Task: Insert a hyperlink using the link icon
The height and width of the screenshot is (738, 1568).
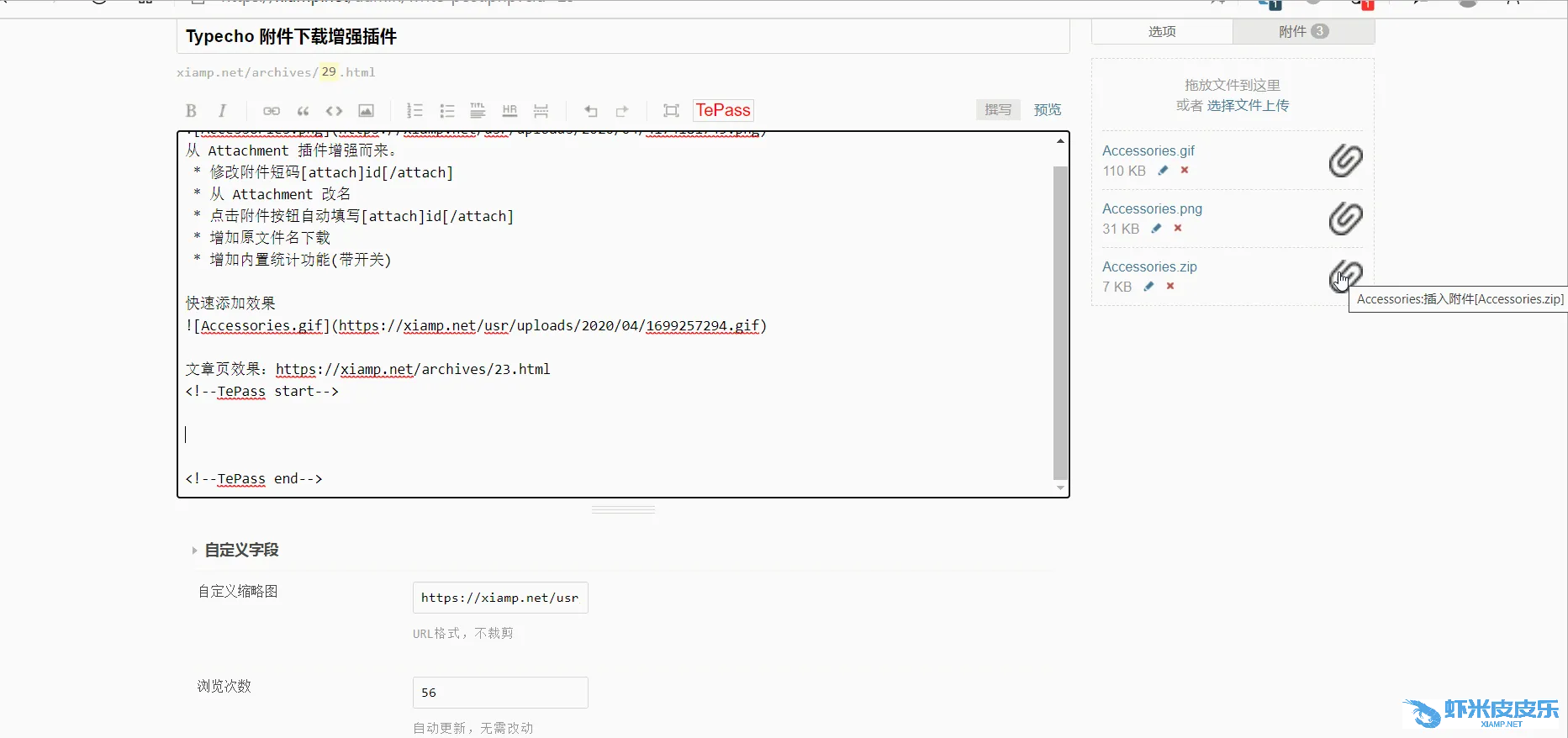Action: coord(271,111)
